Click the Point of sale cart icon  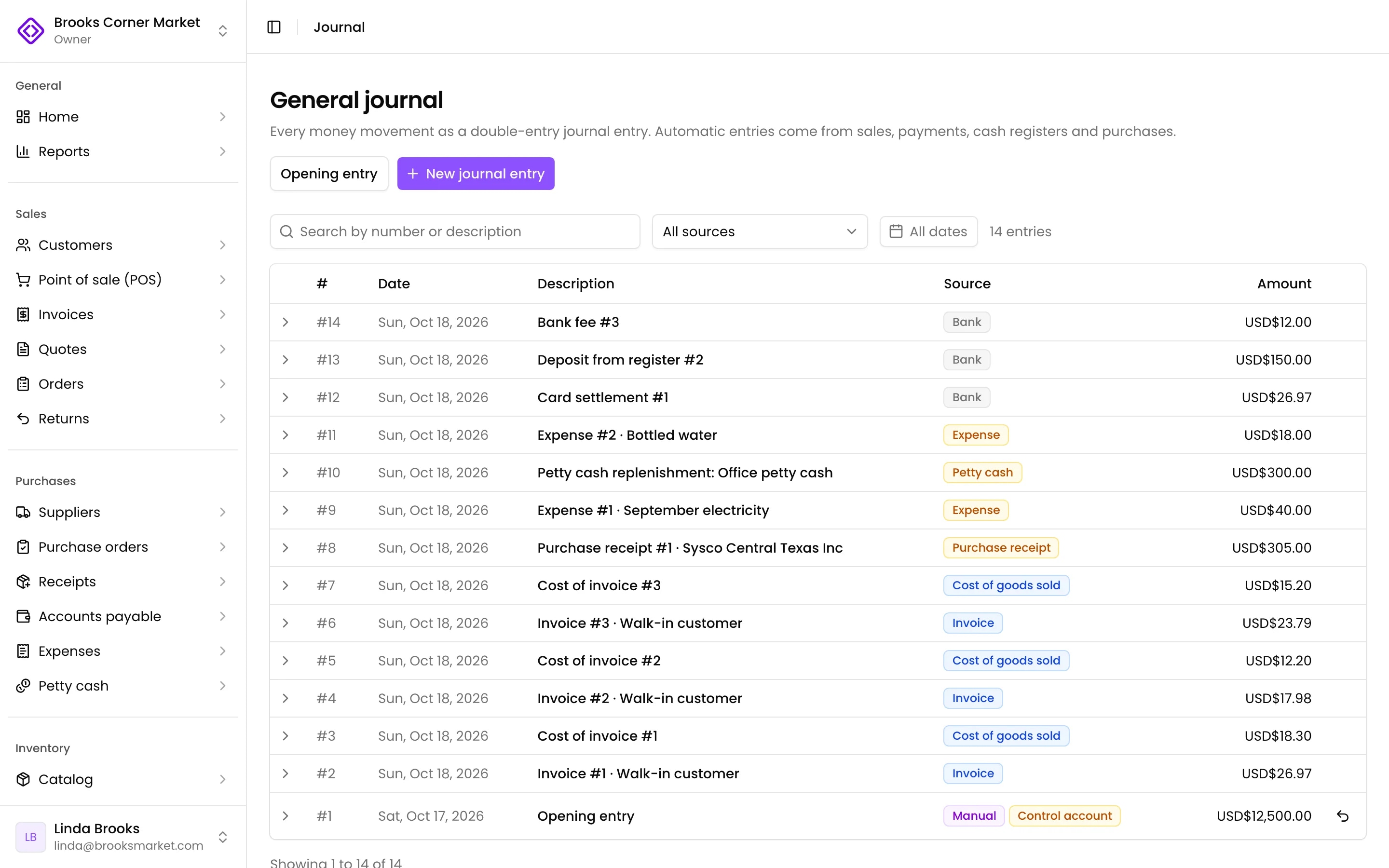tap(23, 280)
